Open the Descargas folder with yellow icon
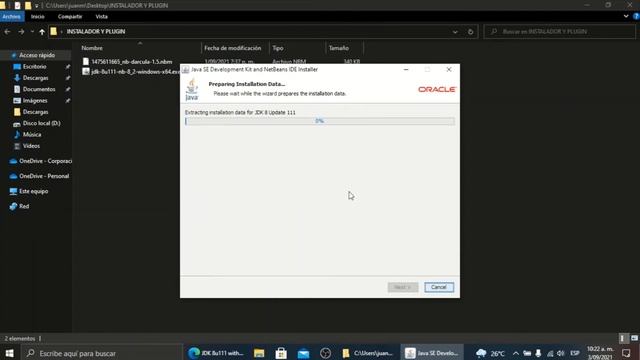This screenshot has height=360, width=640. click(x=36, y=112)
